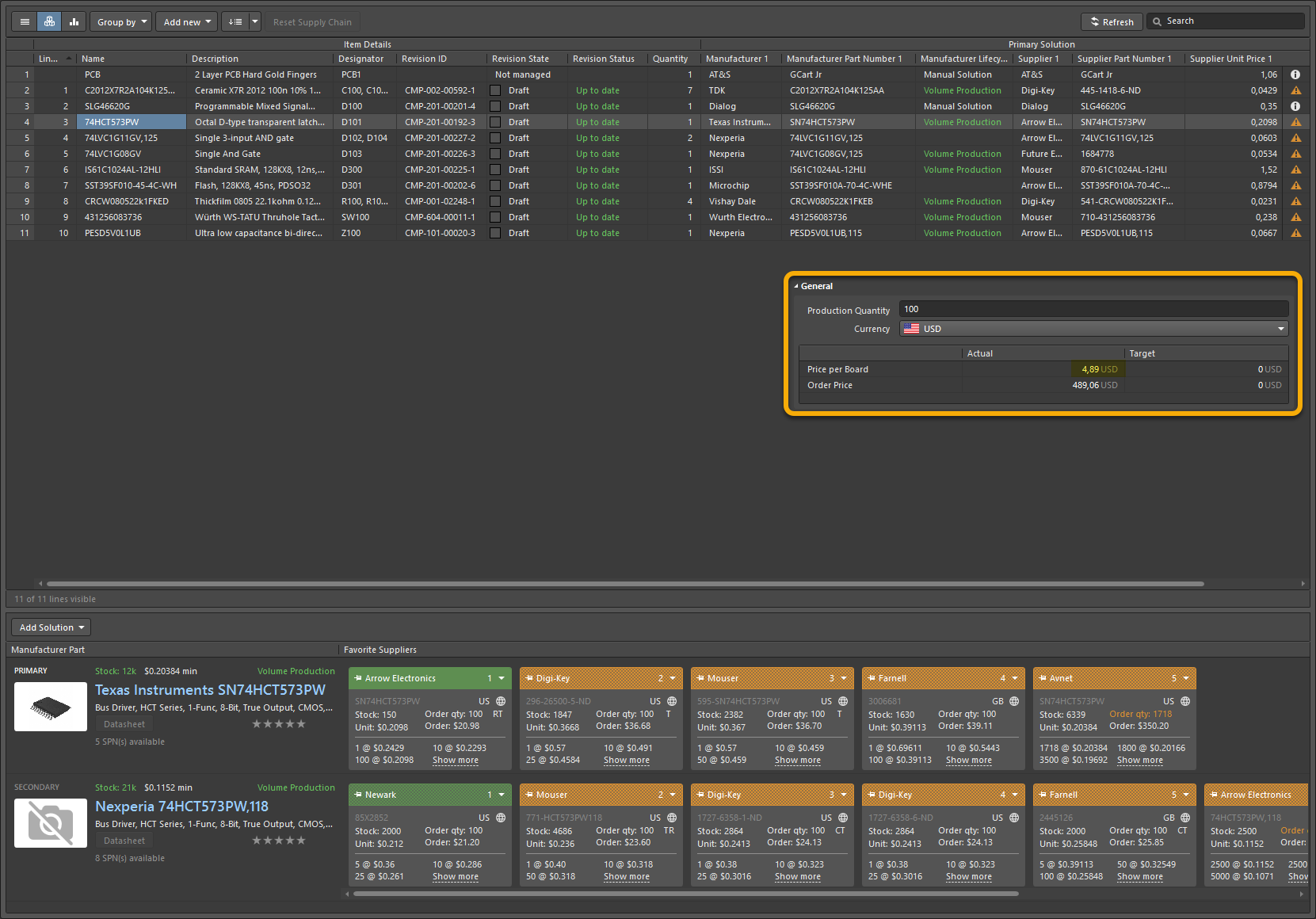Click the refresh icon in Refresh button

tap(1095, 22)
